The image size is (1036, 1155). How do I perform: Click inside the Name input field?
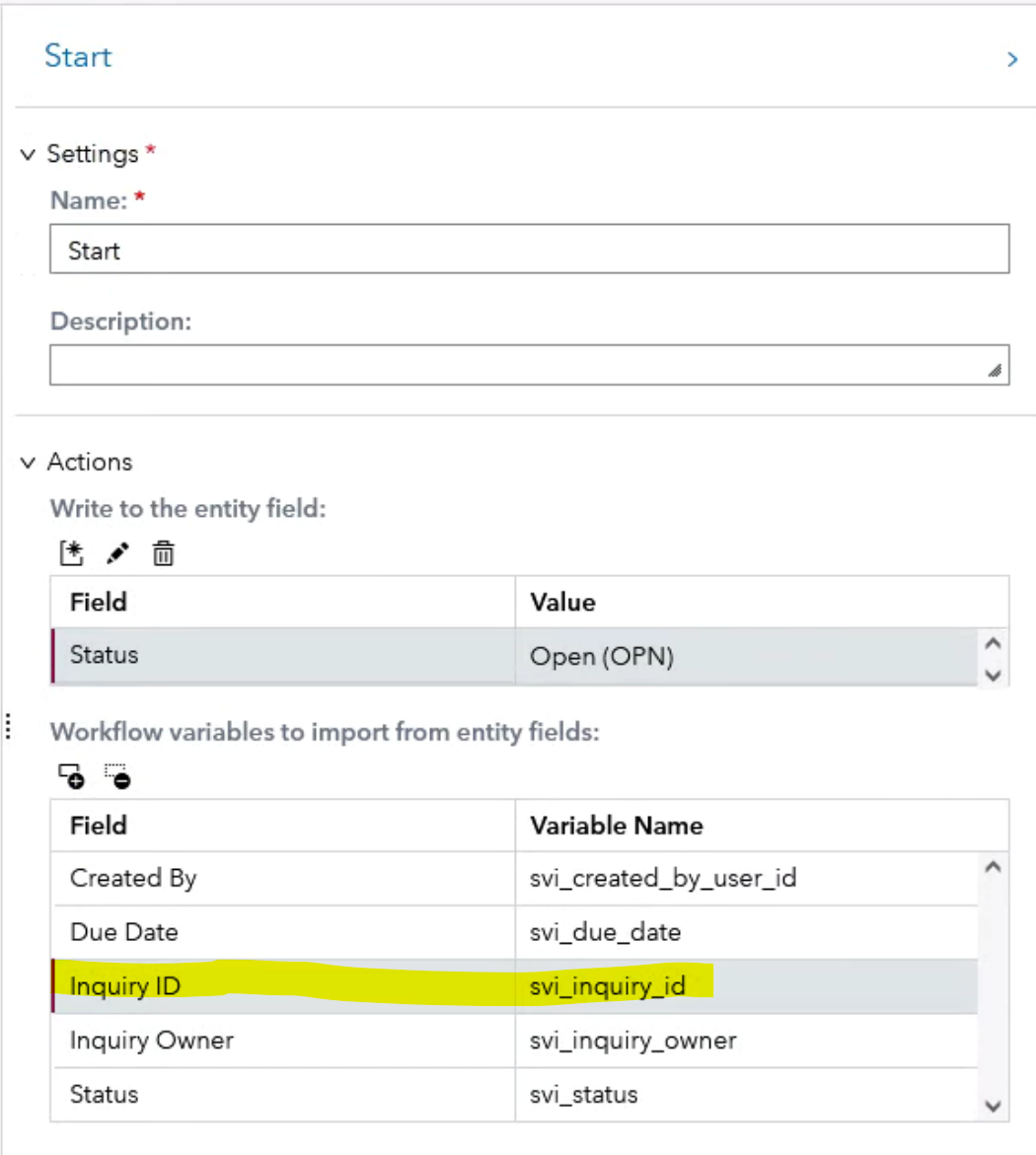[529, 251]
